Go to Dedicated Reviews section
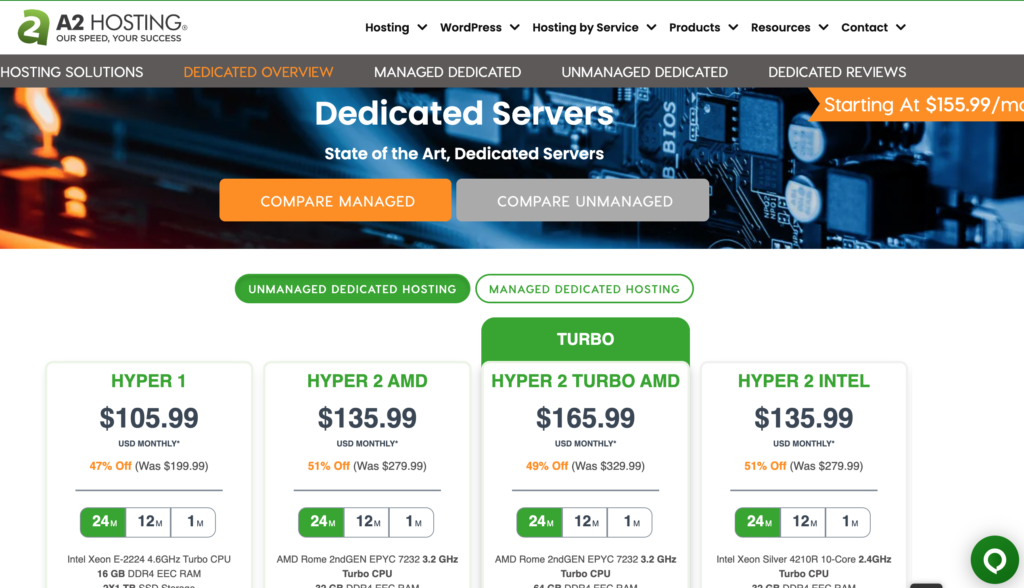The height and width of the screenshot is (588, 1024). (837, 71)
